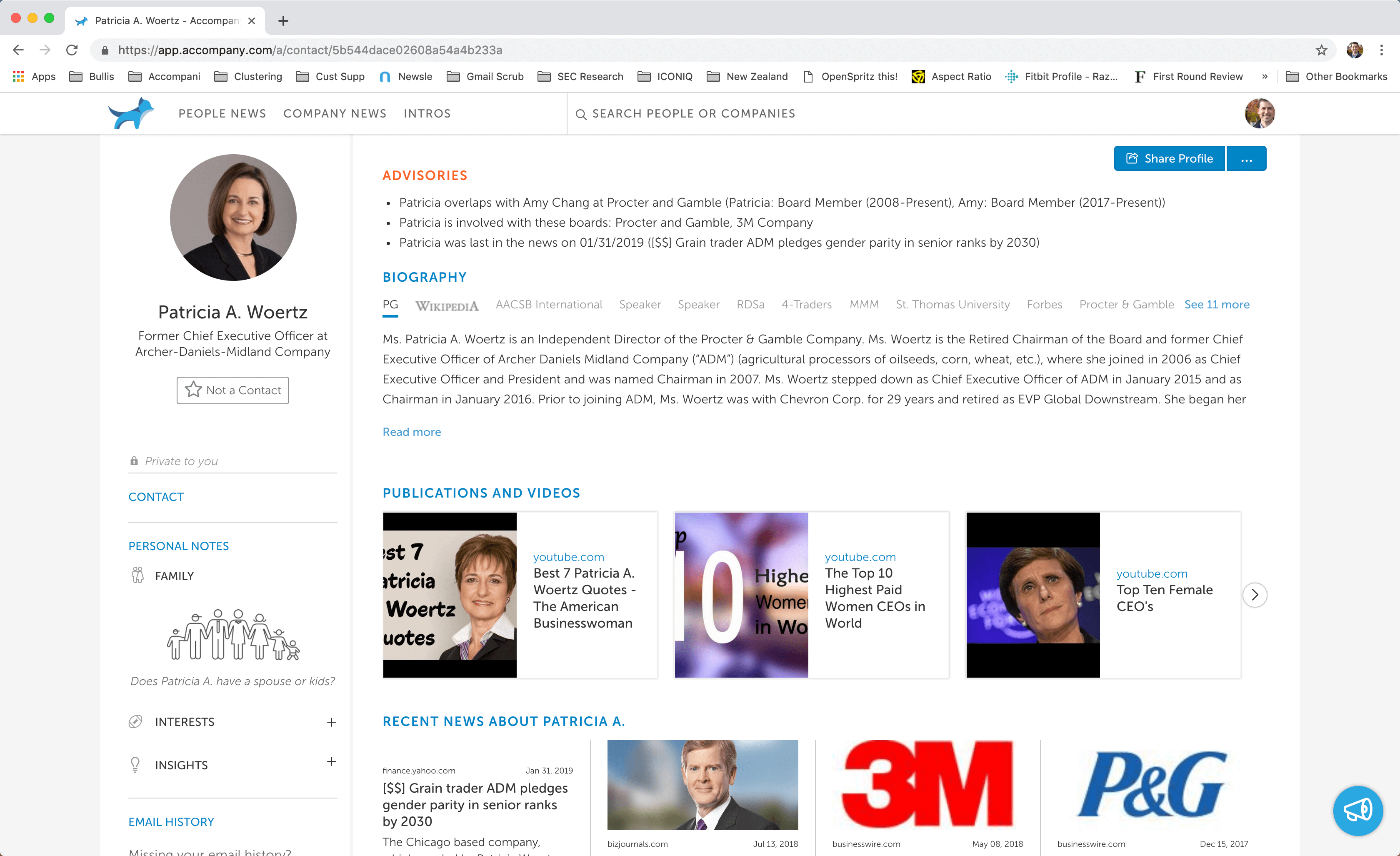Open the user avatar in Accompany header
This screenshot has height=856, width=1400.
(x=1260, y=113)
